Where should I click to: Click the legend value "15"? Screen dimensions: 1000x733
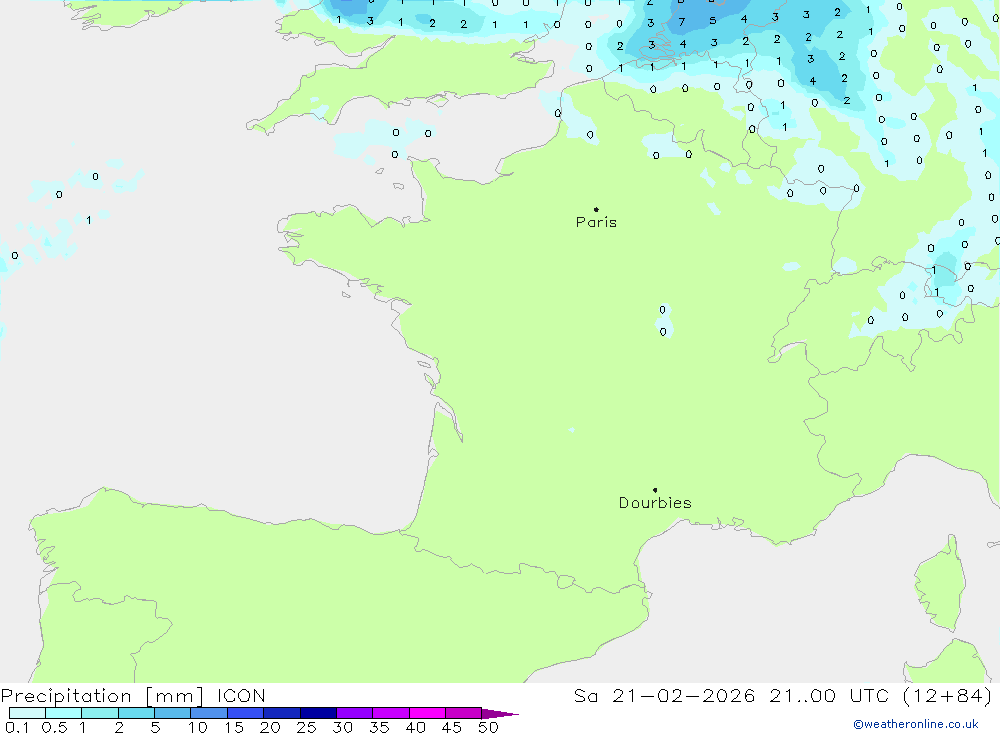234,727
